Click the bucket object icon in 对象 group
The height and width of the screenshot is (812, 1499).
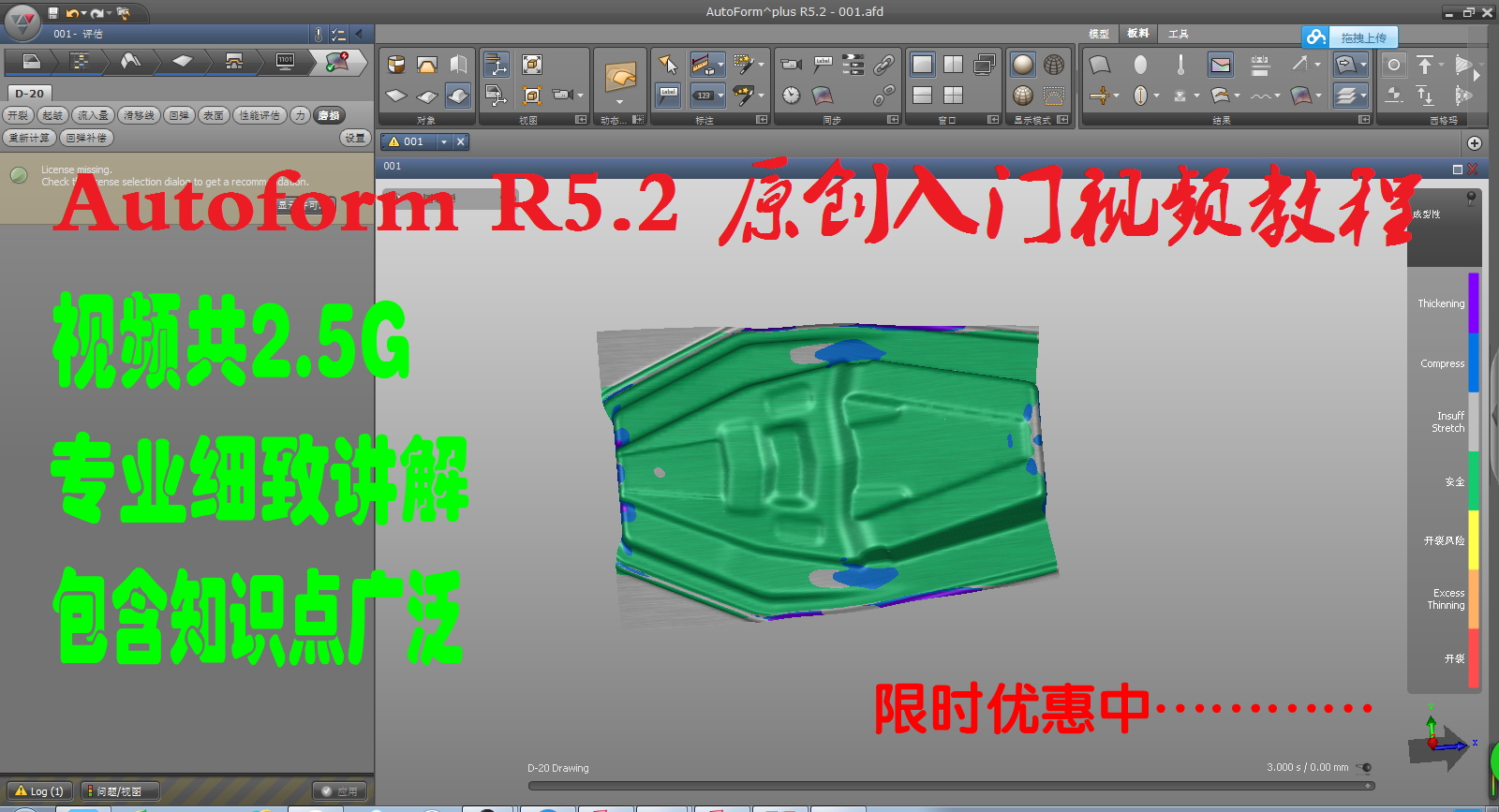pos(396,65)
